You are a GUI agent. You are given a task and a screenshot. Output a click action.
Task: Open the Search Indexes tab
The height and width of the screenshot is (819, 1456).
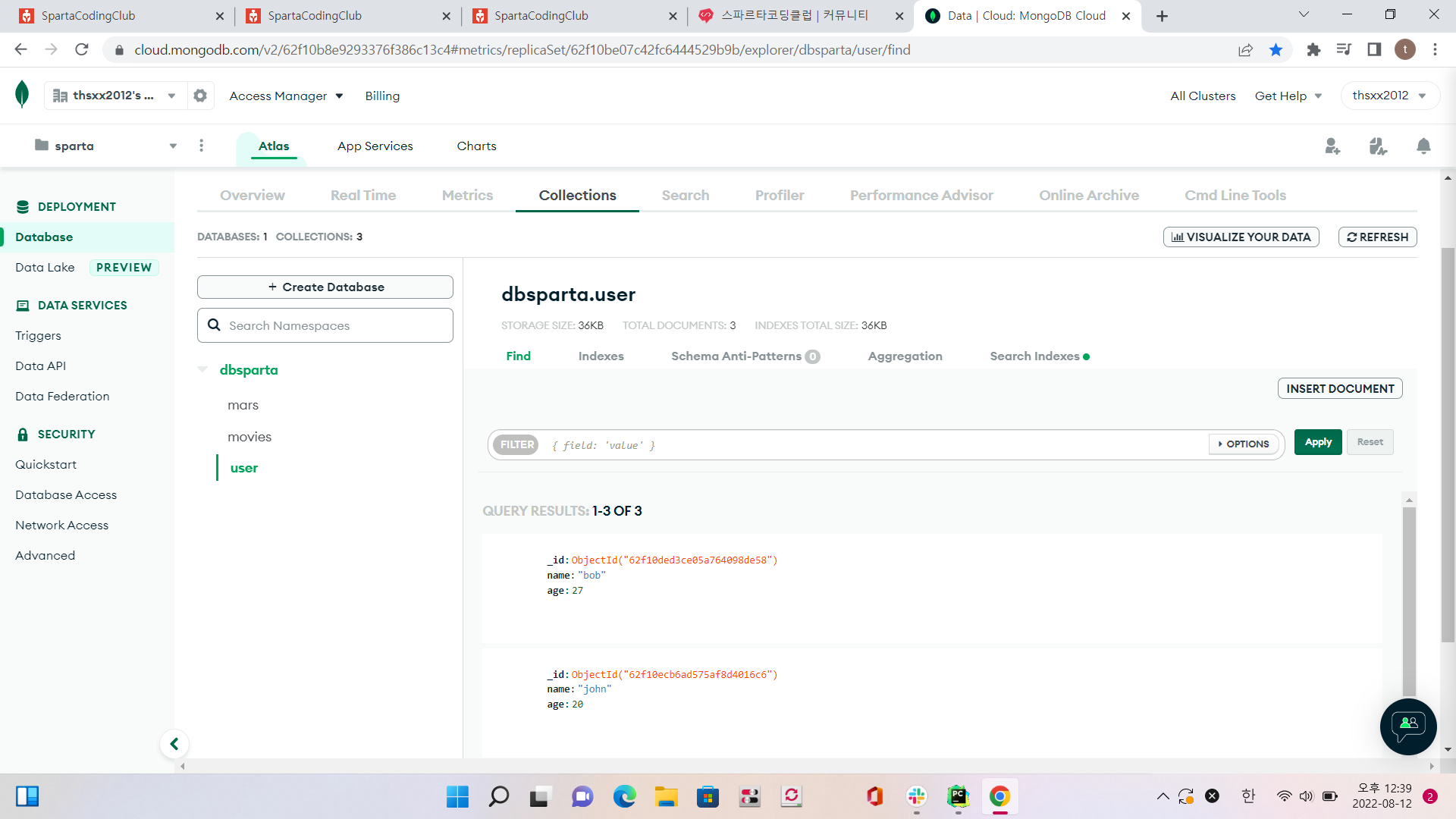point(1039,356)
